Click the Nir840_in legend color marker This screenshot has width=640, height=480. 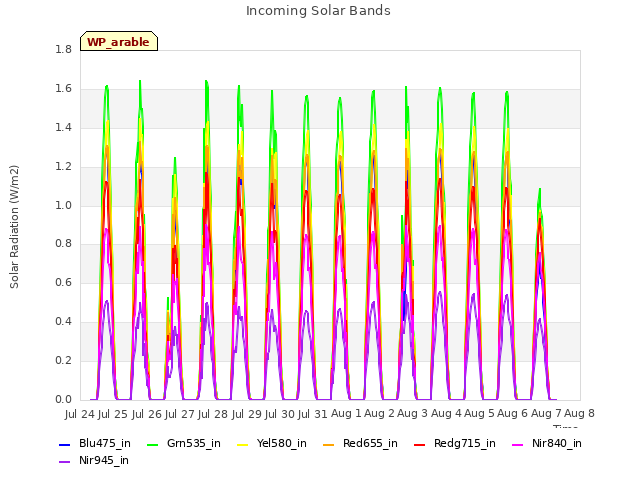point(518,444)
